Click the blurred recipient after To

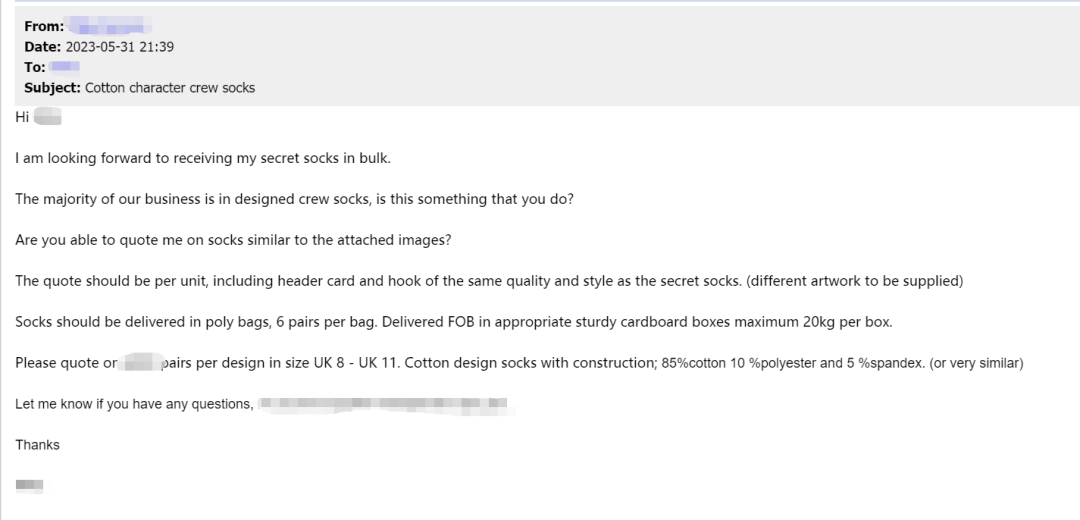[x=65, y=67]
